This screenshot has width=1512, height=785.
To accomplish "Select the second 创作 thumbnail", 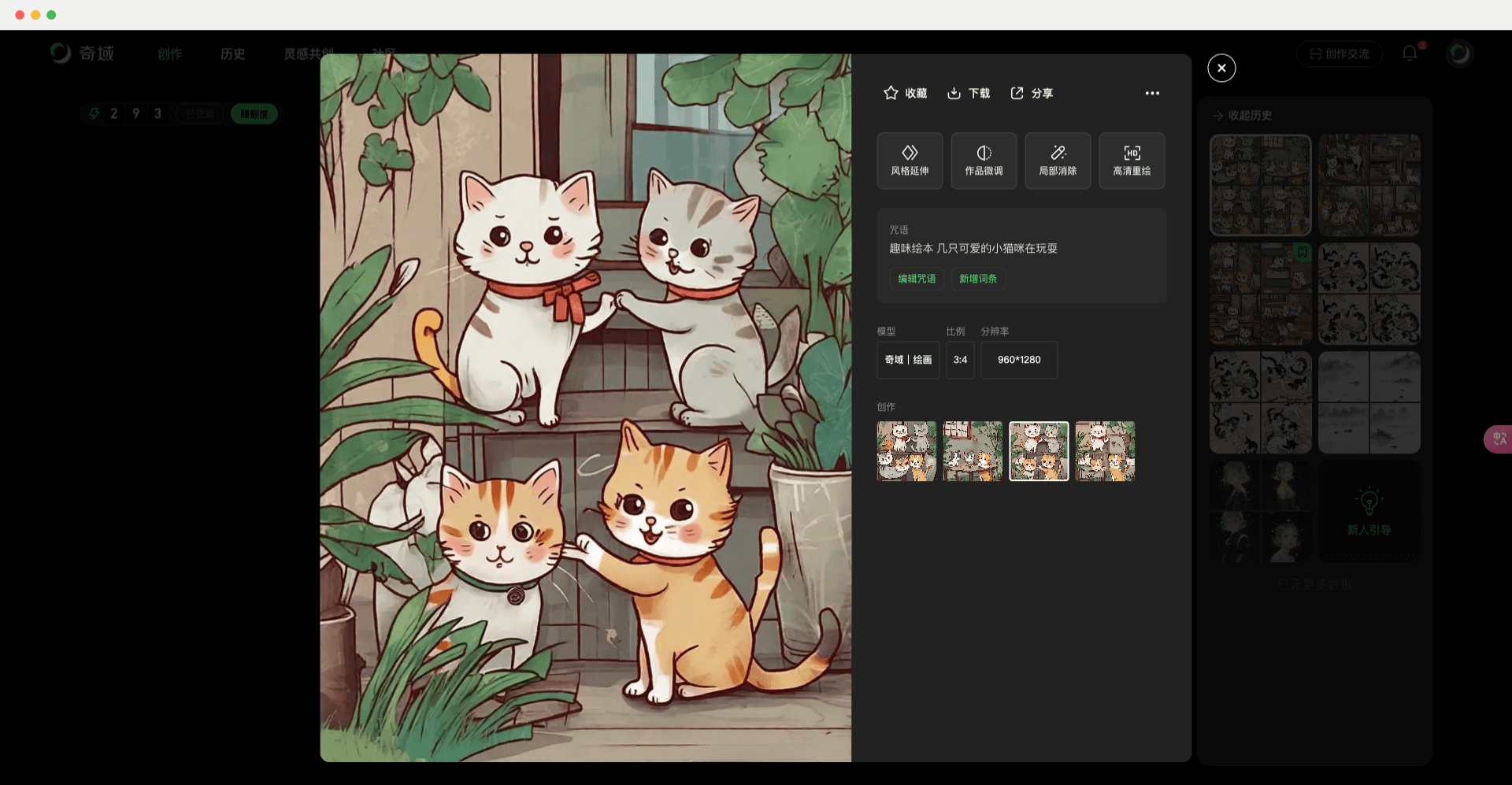I will (973, 451).
